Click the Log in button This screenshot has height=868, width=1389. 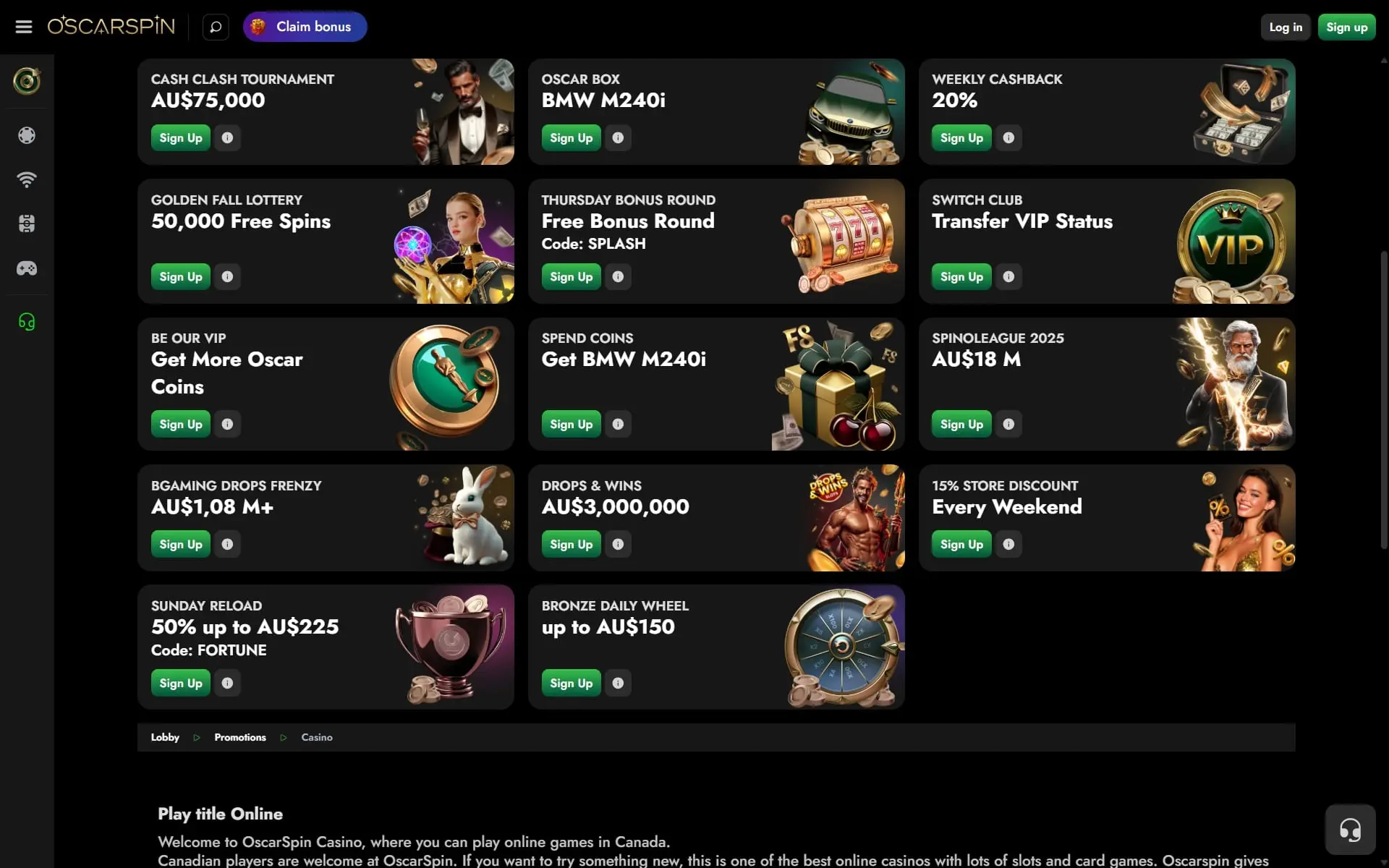(1286, 27)
